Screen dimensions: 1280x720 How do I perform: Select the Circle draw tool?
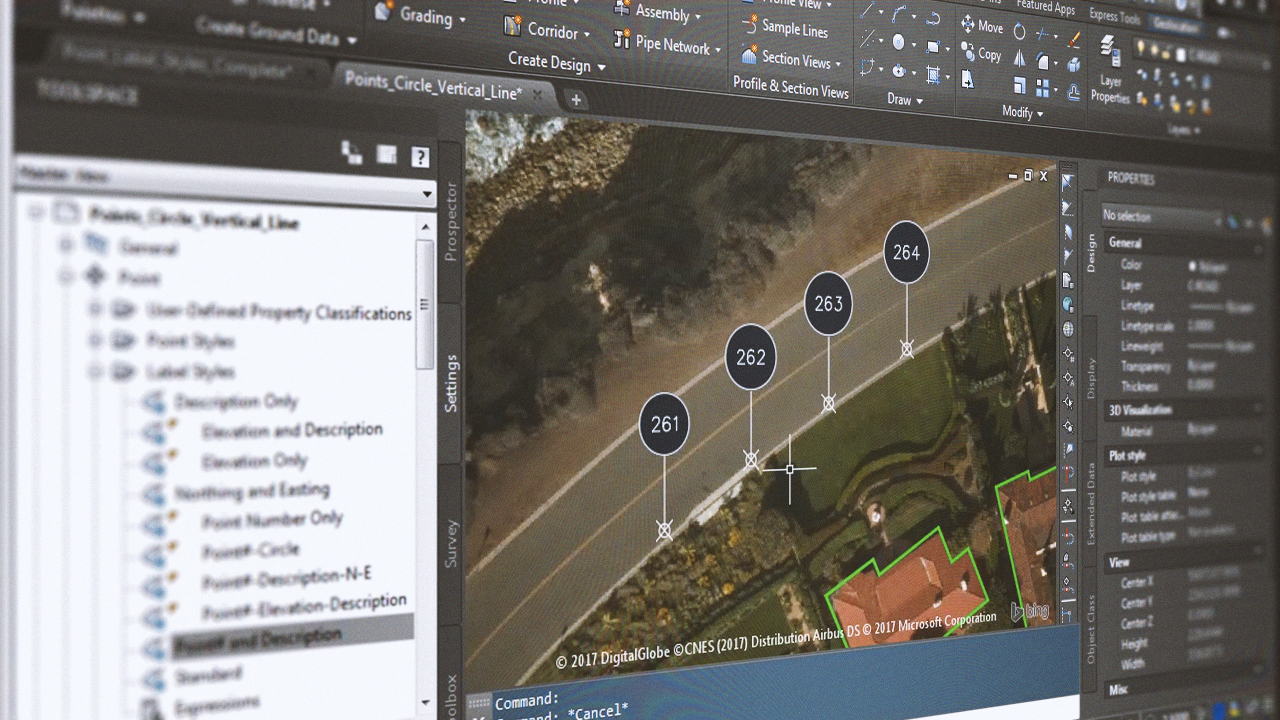pyautogui.click(x=898, y=42)
